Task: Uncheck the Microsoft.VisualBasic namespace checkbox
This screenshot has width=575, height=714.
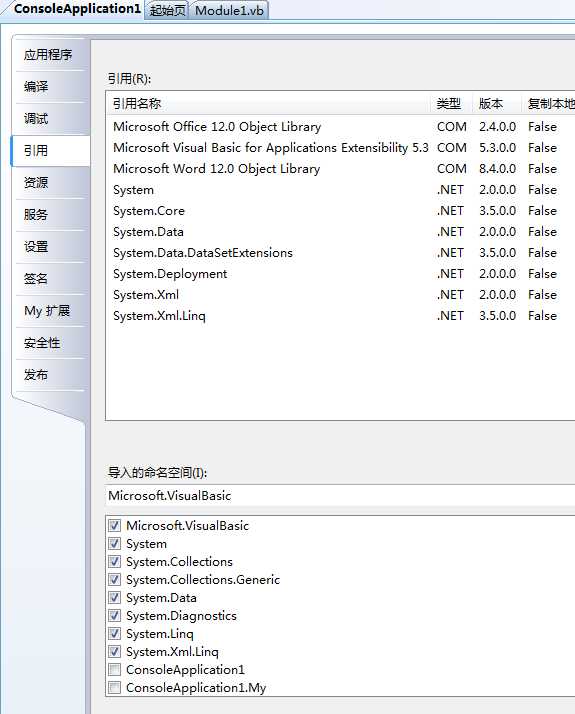Action: [x=115, y=525]
